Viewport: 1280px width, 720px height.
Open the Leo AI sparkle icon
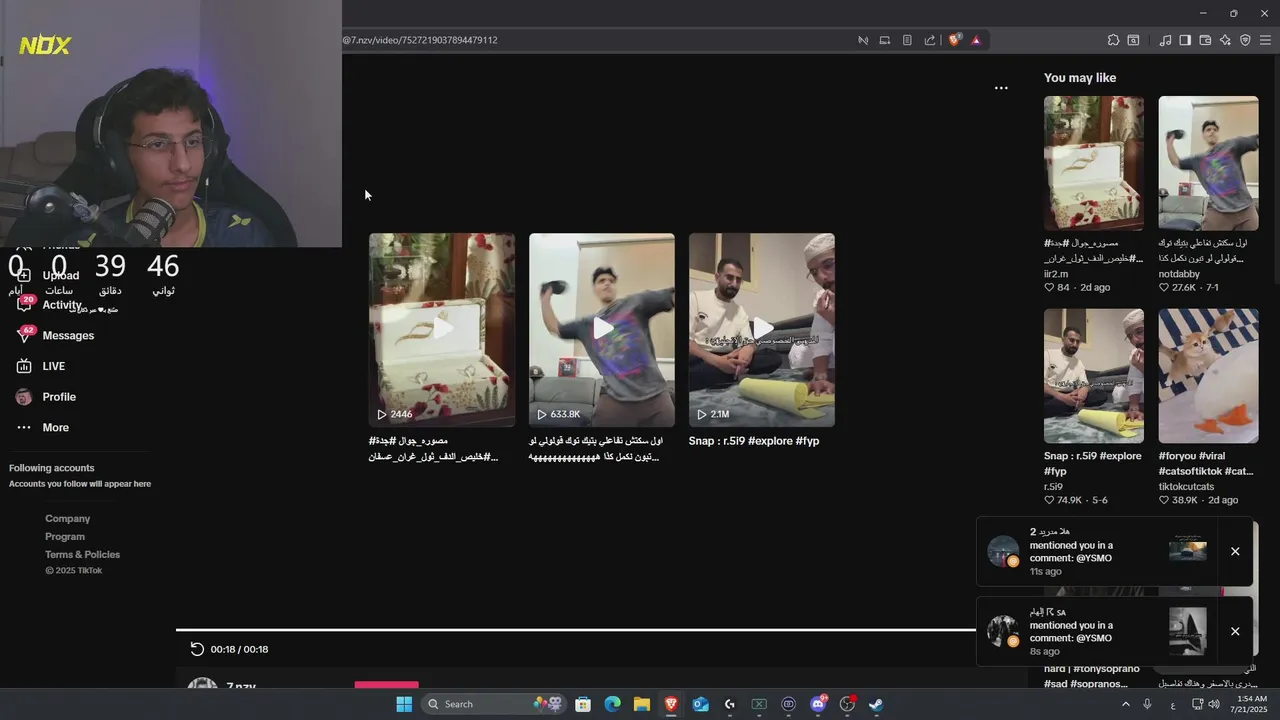tap(1225, 40)
